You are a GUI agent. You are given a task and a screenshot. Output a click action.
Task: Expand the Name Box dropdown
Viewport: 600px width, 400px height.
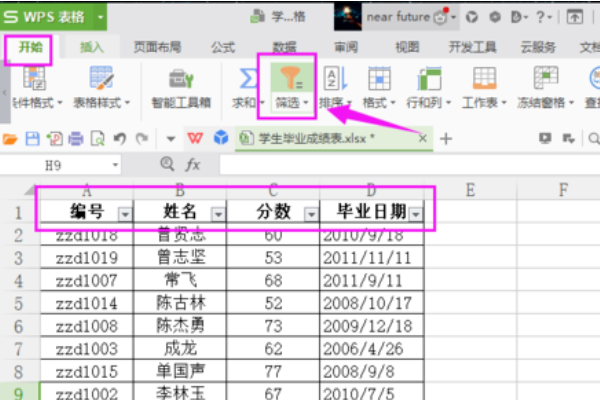(x=115, y=165)
